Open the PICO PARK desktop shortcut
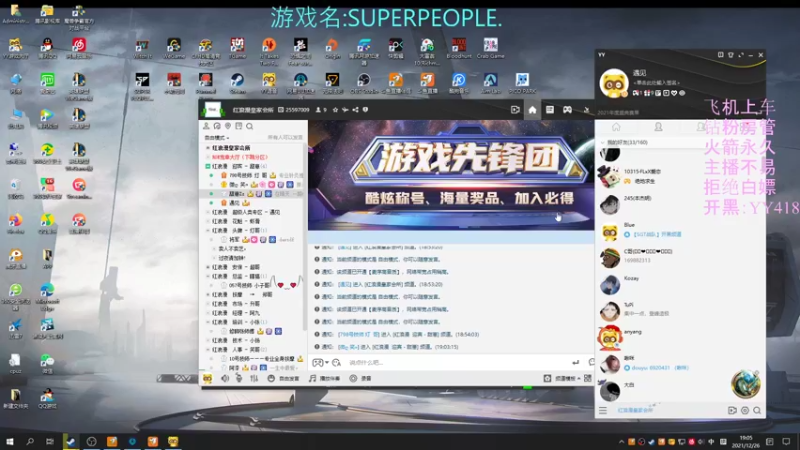Viewport: 800px width, 450px height. [522, 83]
